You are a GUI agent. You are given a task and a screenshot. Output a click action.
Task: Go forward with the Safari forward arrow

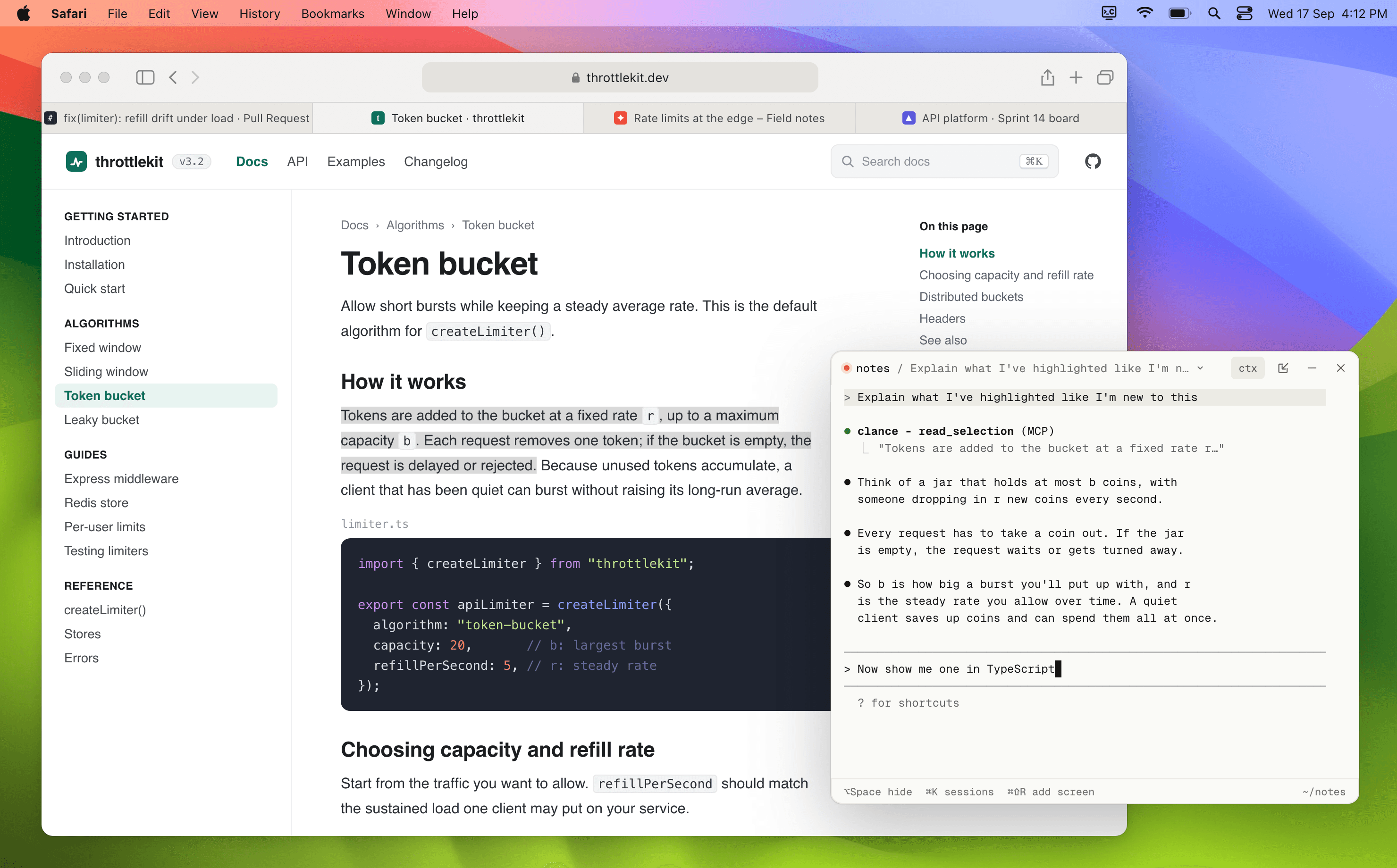click(x=195, y=77)
